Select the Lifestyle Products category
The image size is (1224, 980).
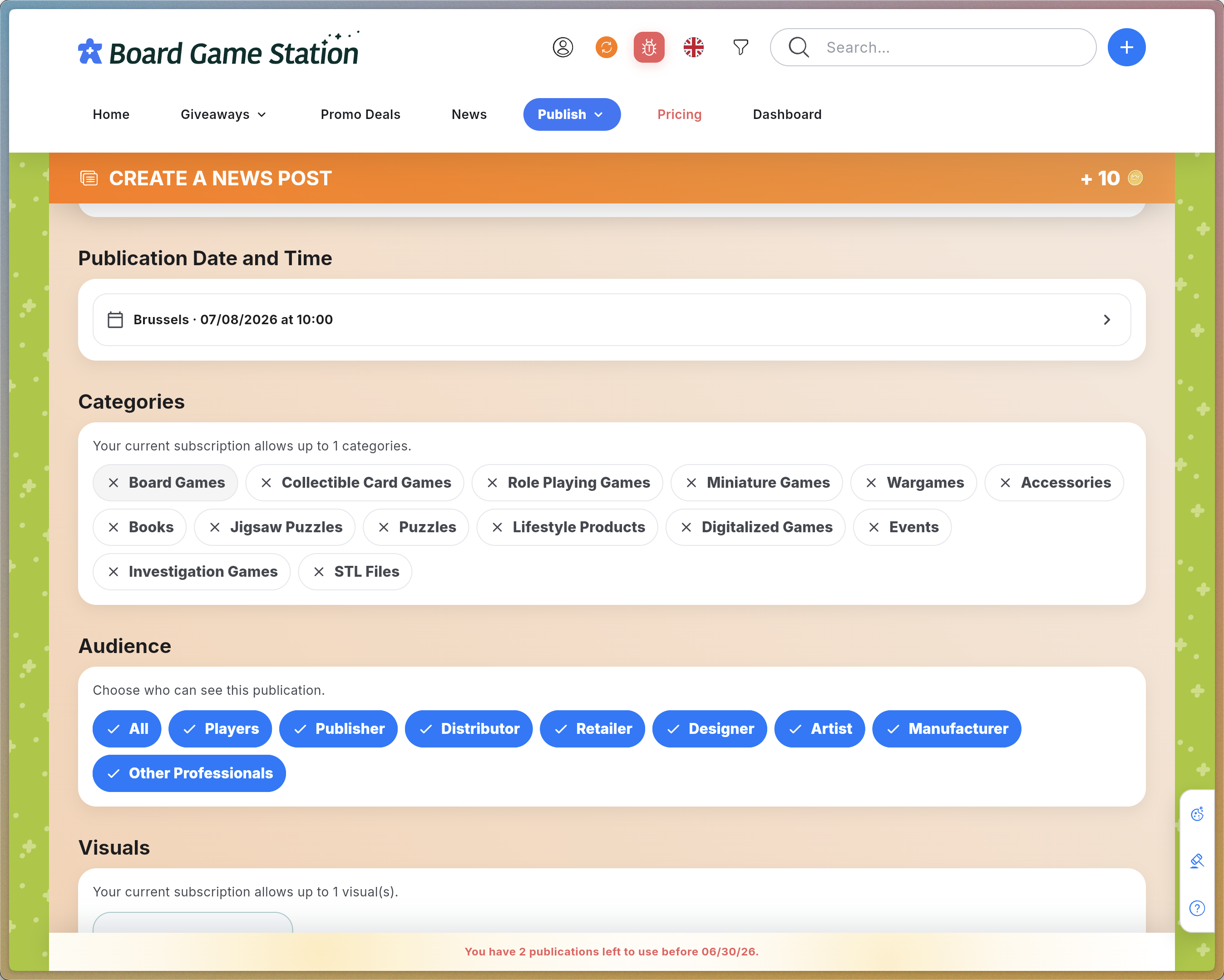point(567,528)
